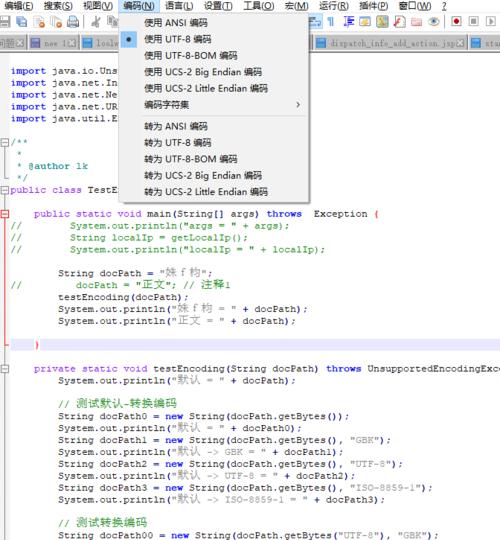Click the highlighted closing brace line
Viewport: 500px width, 540px height.
(x=255, y=345)
